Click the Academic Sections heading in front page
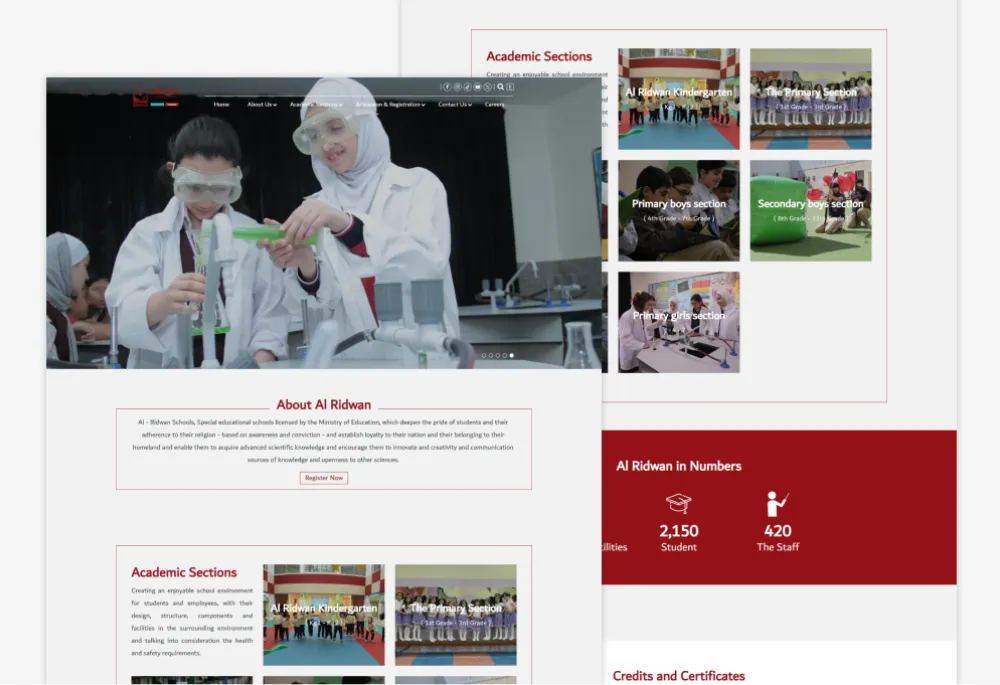 (184, 572)
